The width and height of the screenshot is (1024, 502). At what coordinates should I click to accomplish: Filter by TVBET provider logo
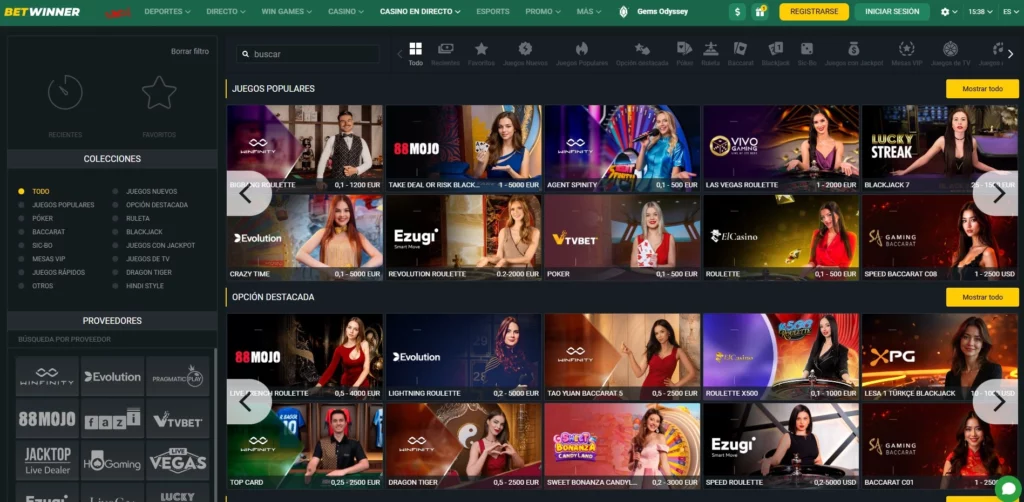coord(178,418)
